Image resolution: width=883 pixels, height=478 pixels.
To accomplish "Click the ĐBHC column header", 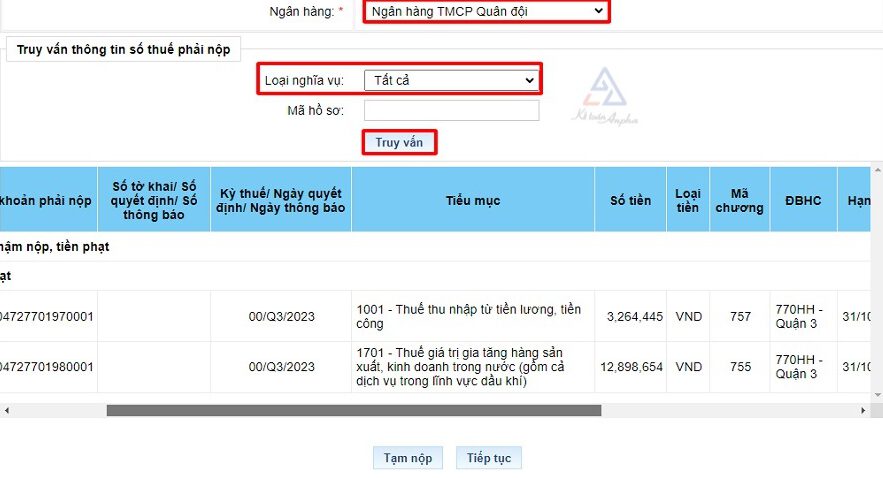I will 803,200.
